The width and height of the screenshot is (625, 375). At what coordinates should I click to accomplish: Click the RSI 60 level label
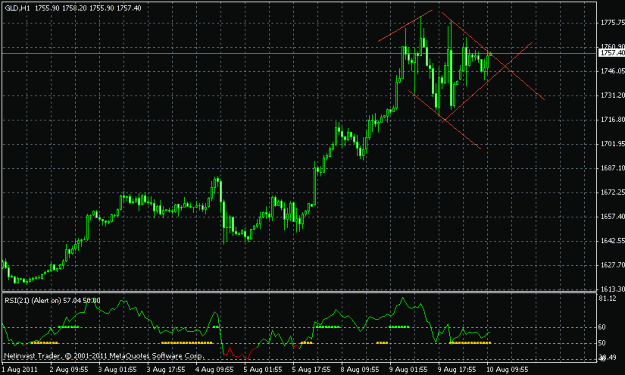602,327
